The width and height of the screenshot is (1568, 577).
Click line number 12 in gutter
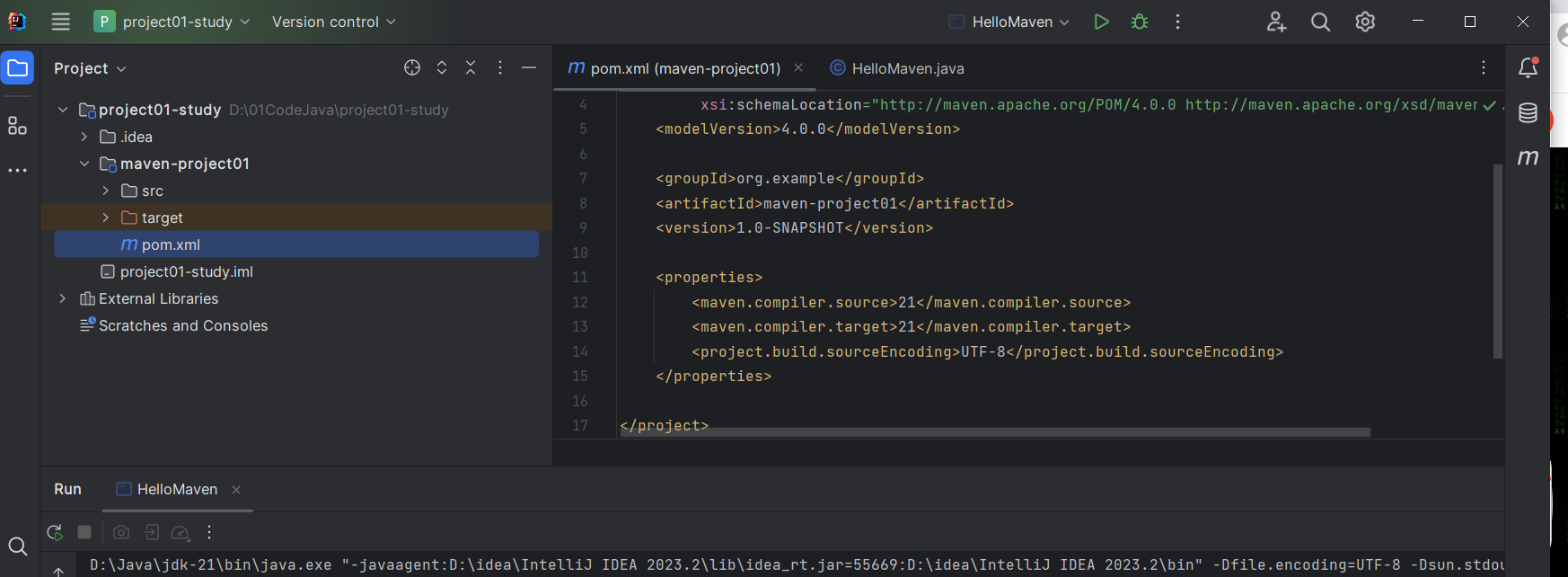(x=580, y=302)
